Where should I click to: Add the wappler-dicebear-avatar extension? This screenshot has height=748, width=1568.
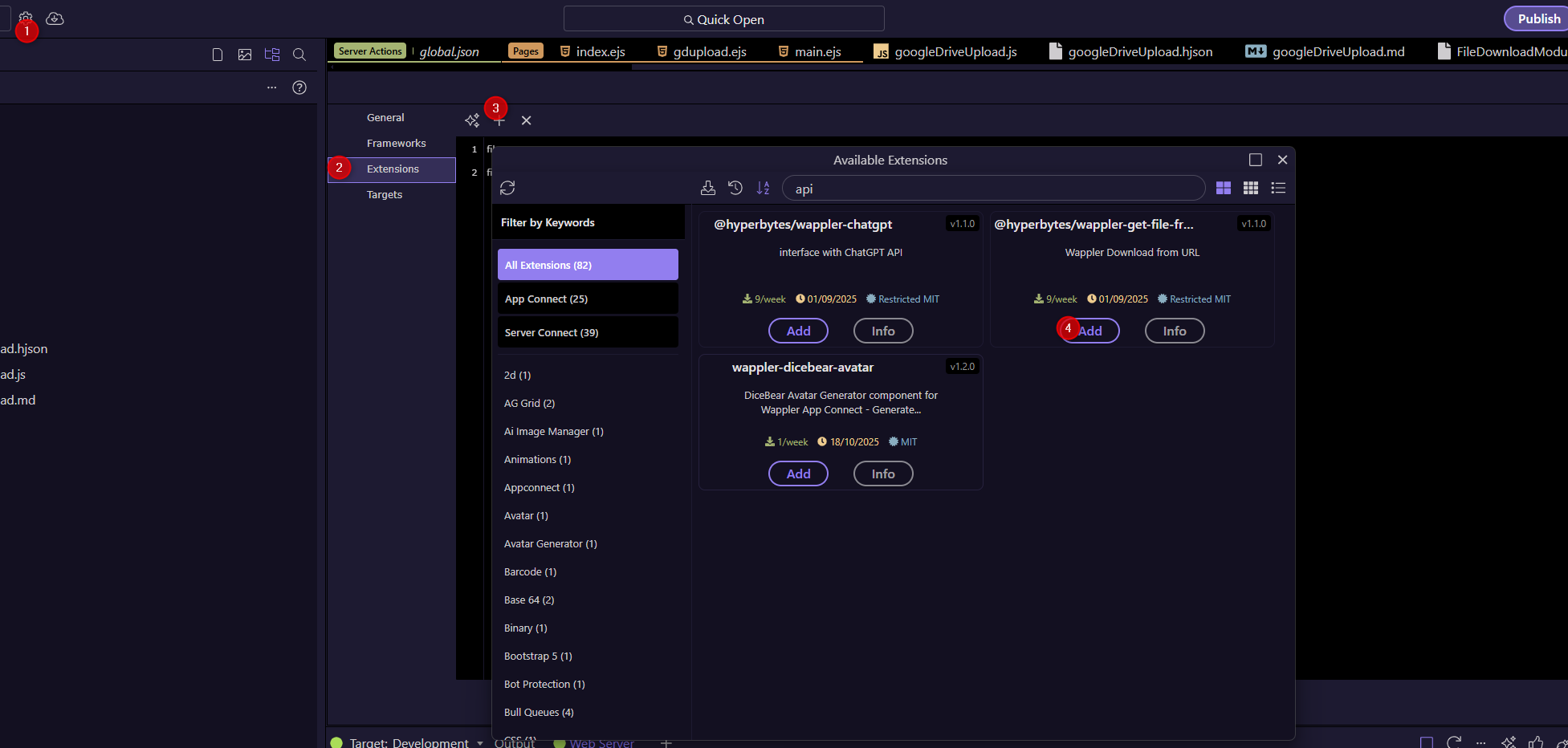798,474
